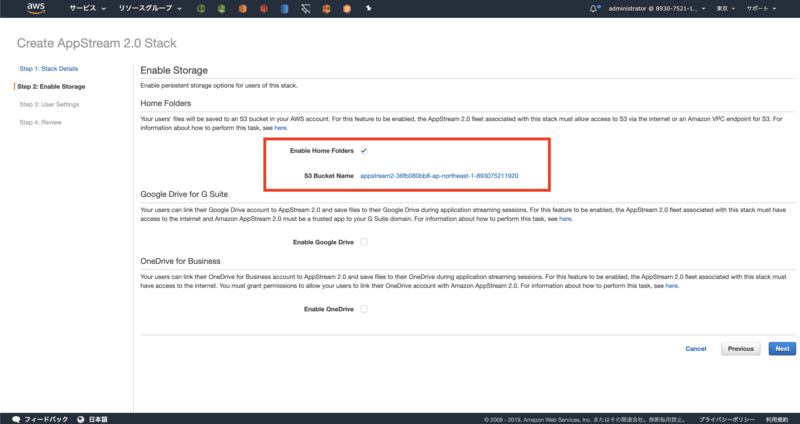Click the globe language icon in footer

point(81,419)
